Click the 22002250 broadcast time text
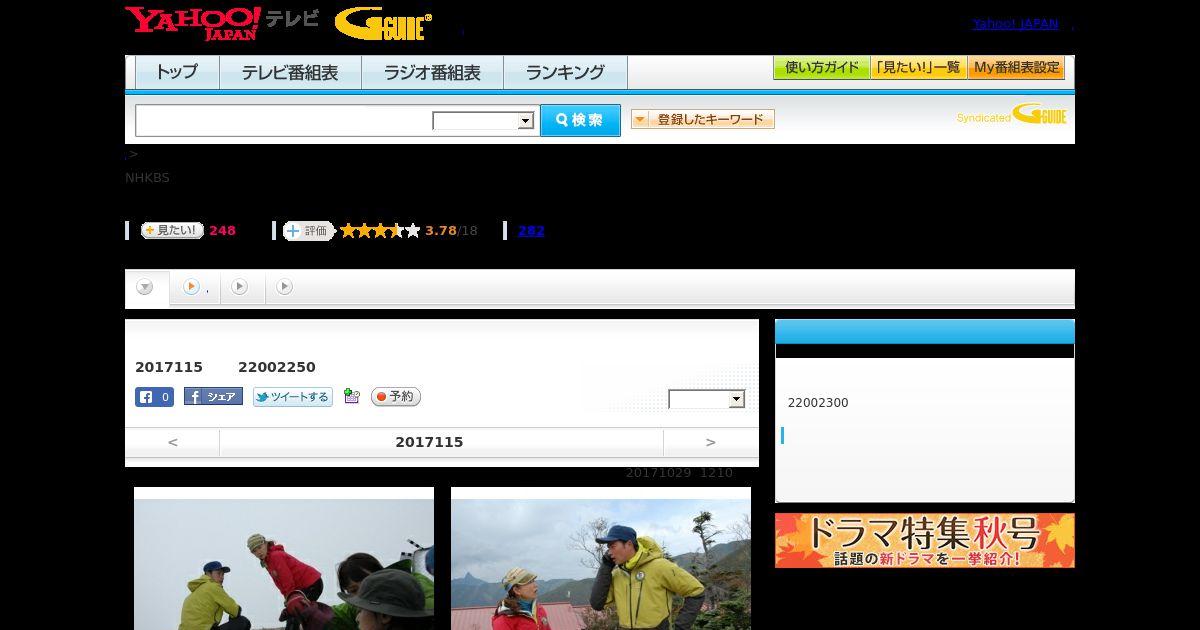1200x630 pixels. [277, 367]
